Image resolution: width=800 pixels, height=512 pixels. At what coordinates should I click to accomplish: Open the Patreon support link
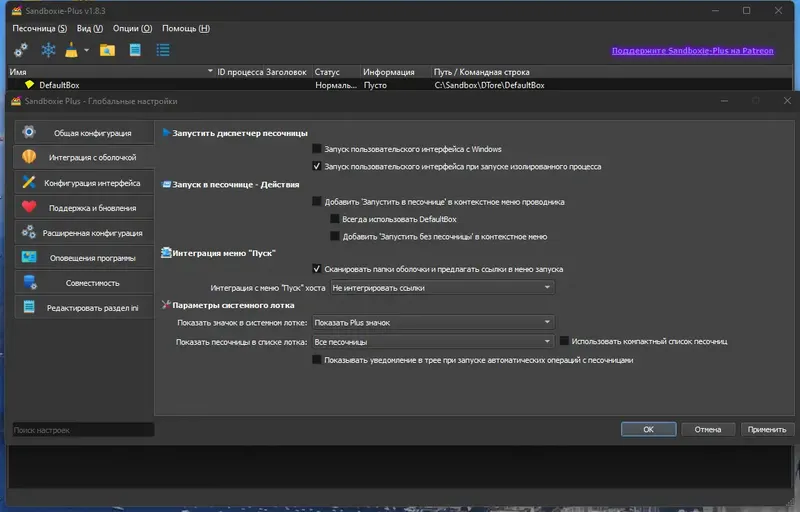click(692, 50)
